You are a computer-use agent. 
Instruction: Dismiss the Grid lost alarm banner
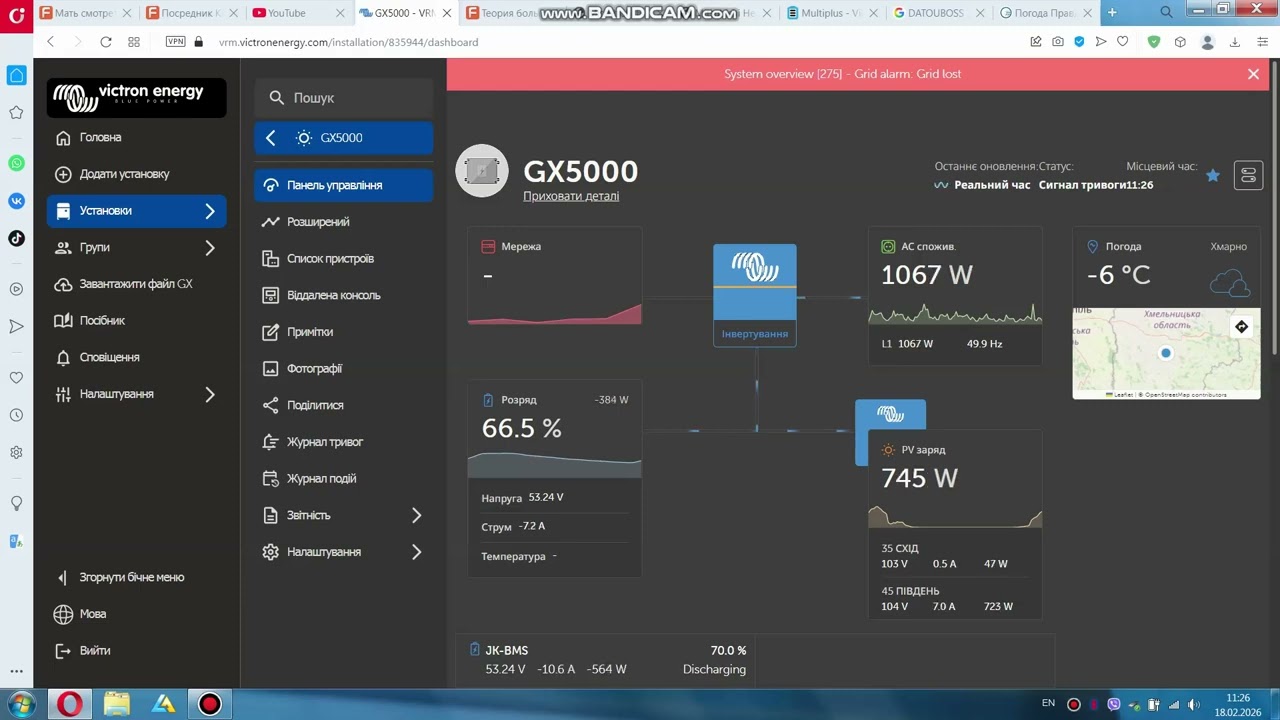pyautogui.click(x=1253, y=74)
